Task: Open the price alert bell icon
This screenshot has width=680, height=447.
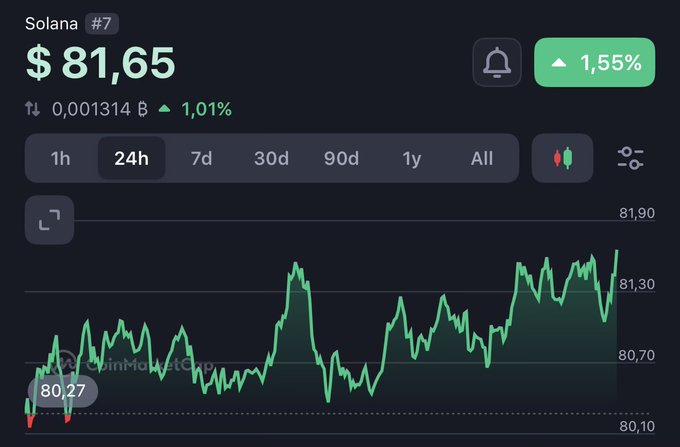Action: (497, 62)
